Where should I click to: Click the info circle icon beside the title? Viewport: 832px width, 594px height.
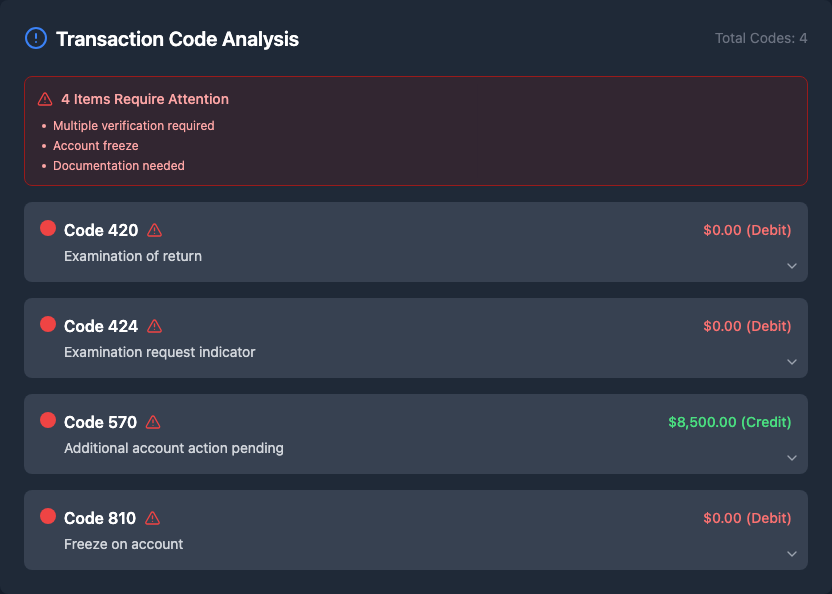click(x=36, y=39)
